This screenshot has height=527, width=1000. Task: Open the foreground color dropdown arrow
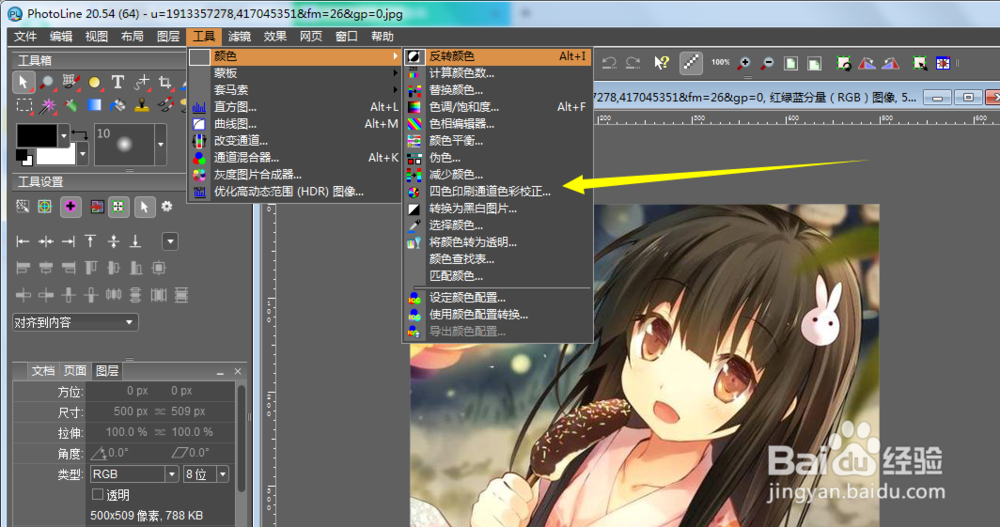63,135
